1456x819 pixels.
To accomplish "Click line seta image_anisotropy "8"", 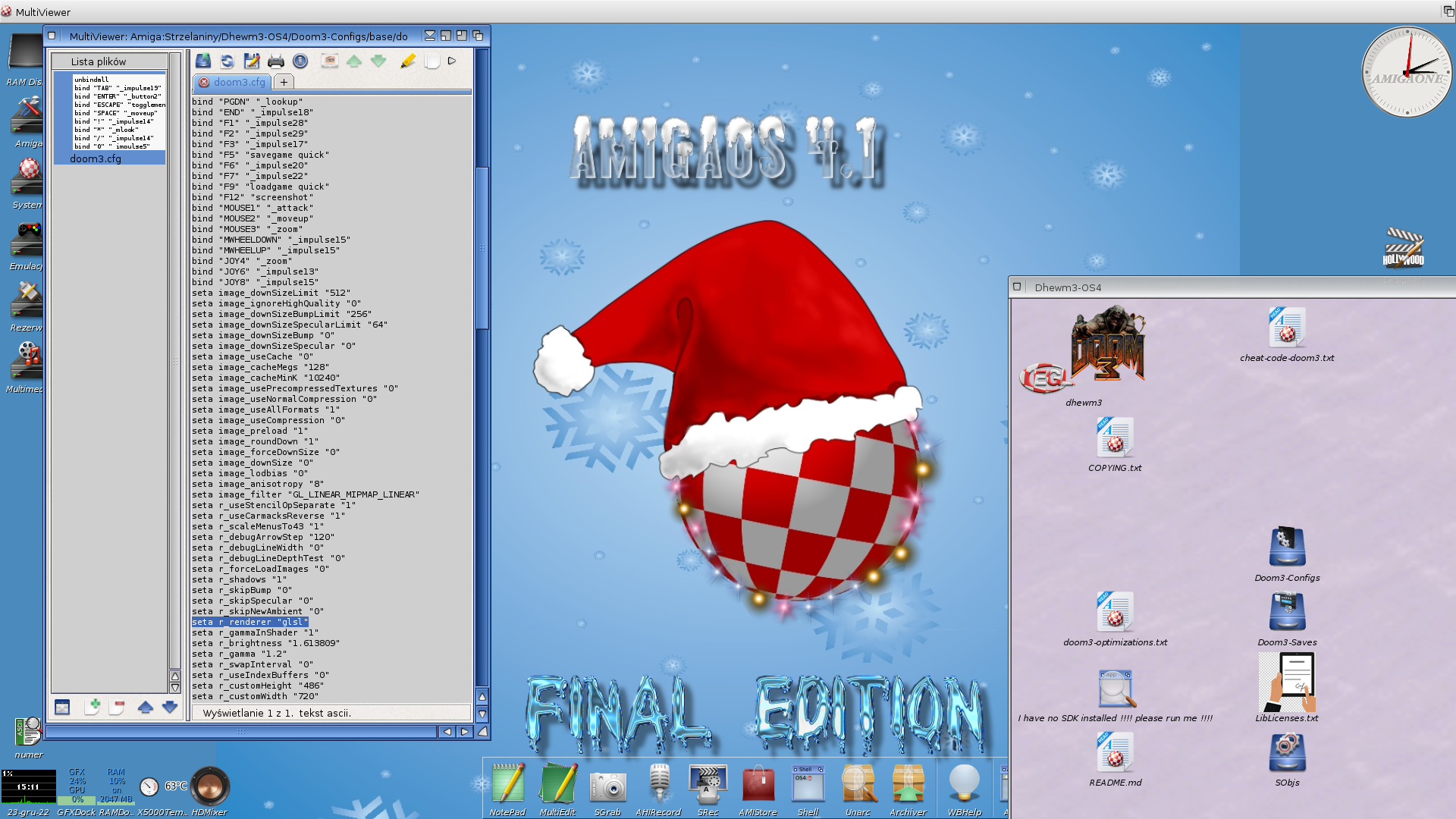I will tap(258, 484).
